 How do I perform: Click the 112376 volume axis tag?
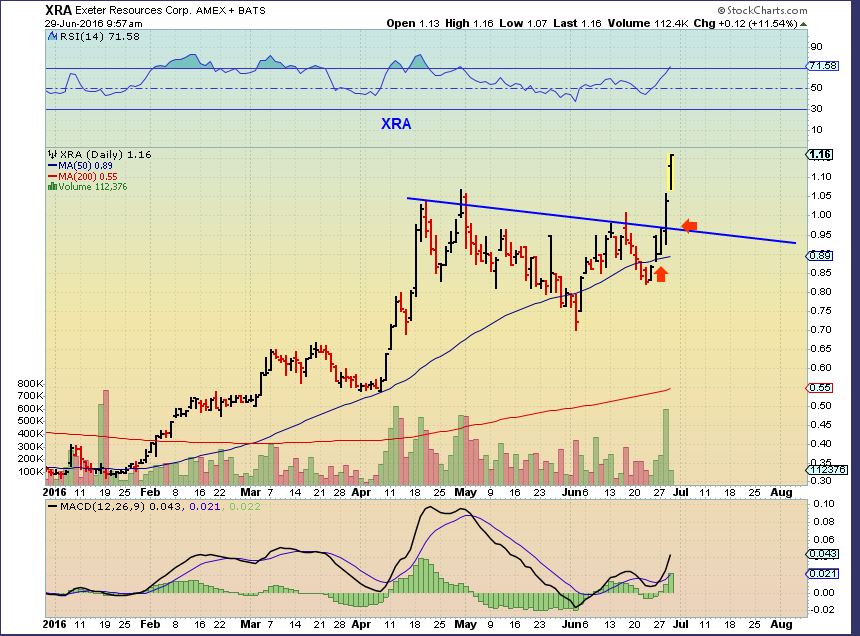tap(828, 470)
